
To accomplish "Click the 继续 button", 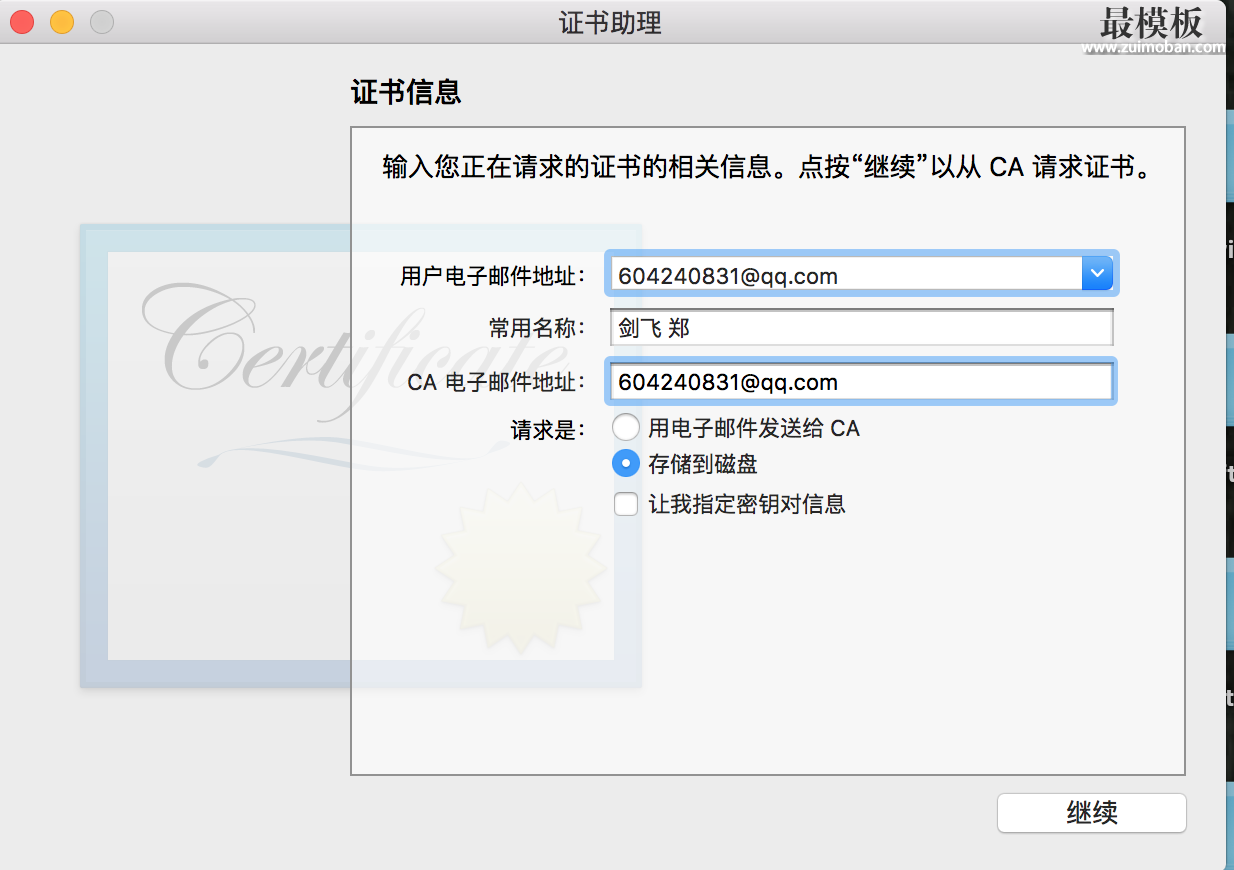I will click(x=1092, y=813).
